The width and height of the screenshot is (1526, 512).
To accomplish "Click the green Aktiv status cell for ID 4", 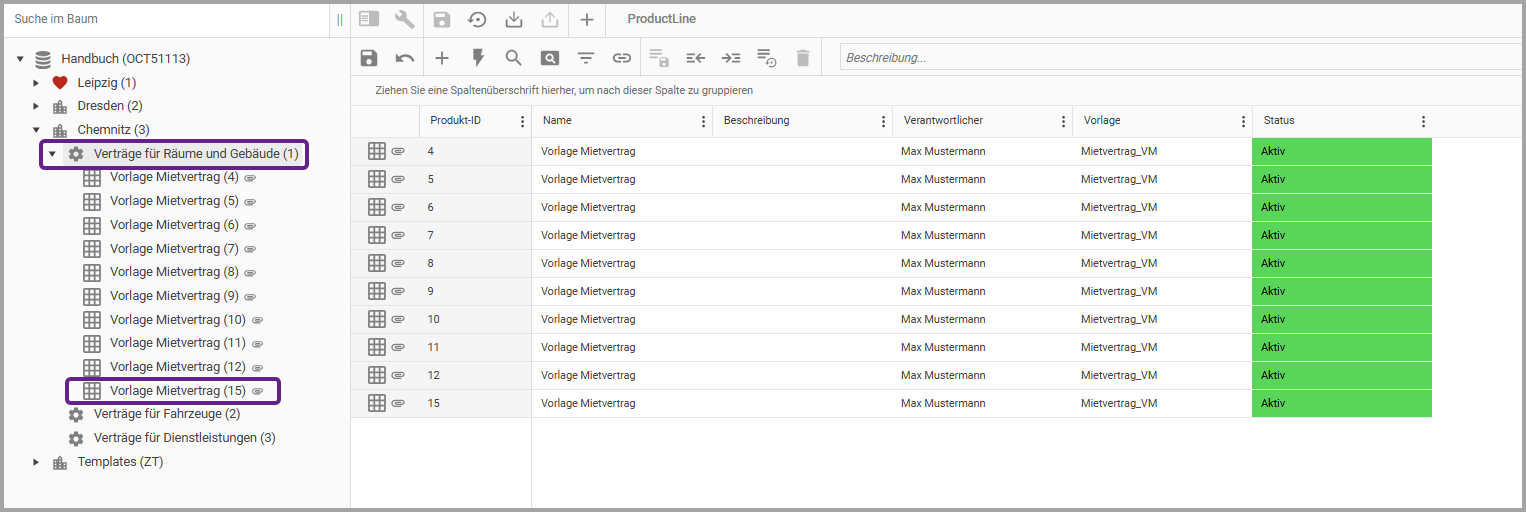I will [1341, 152].
